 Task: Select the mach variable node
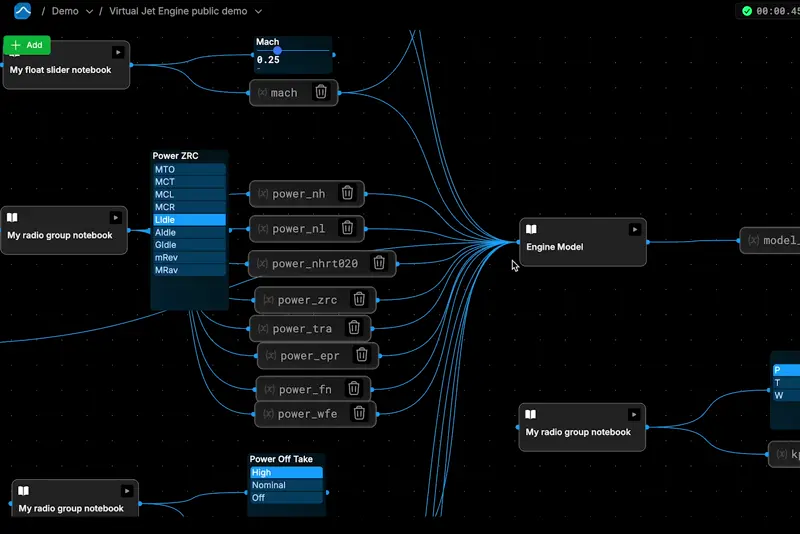pos(293,92)
